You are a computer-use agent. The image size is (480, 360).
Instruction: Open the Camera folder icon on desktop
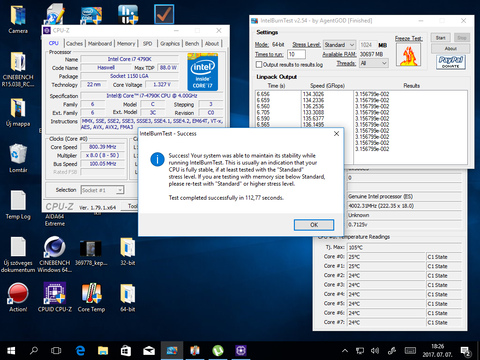pyautogui.click(x=18, y=17)
